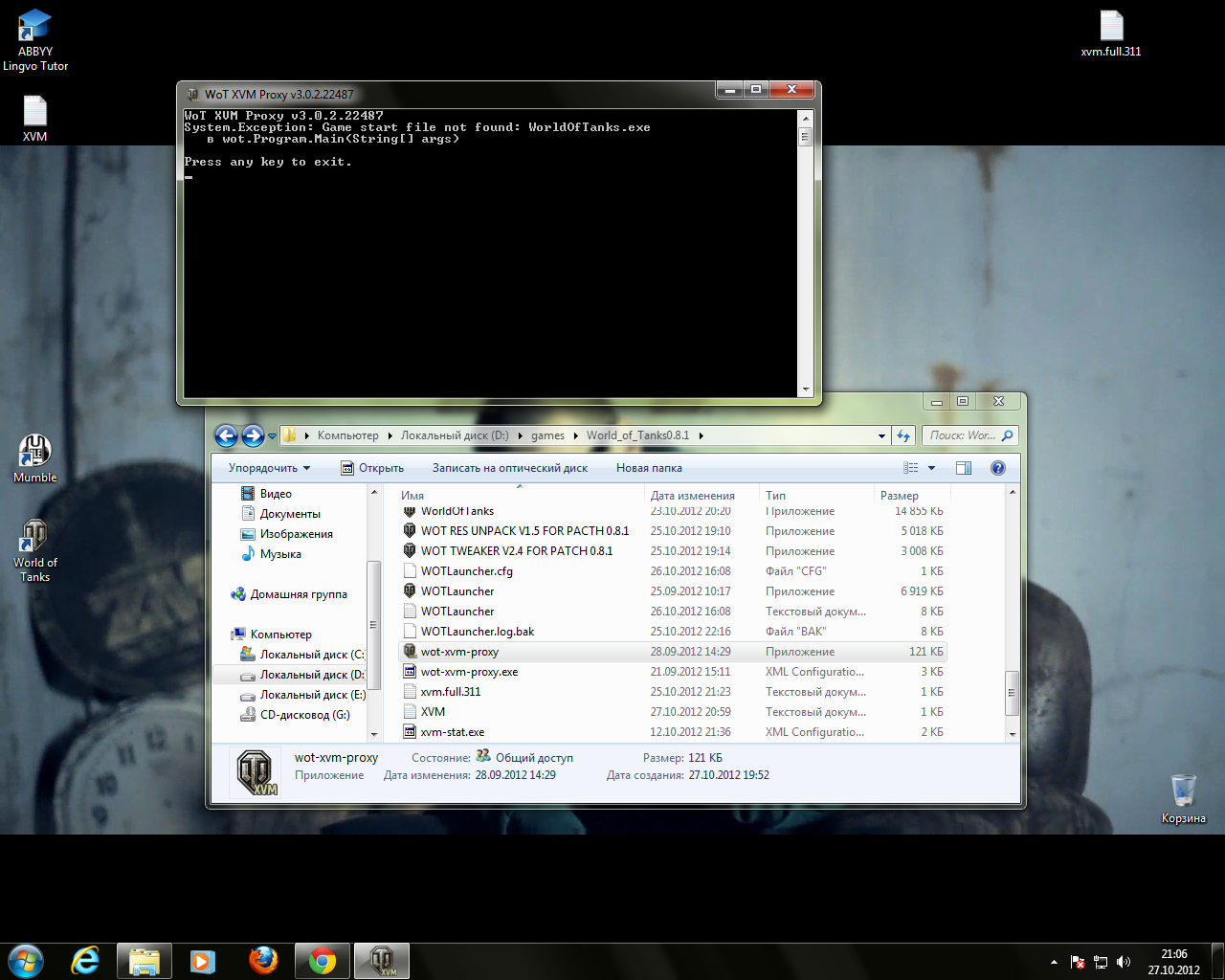This screenshot has height=980, width=1225.
Task: Select the wot-xvm-proxy.exe config file
Action: (x=673, y=672)
